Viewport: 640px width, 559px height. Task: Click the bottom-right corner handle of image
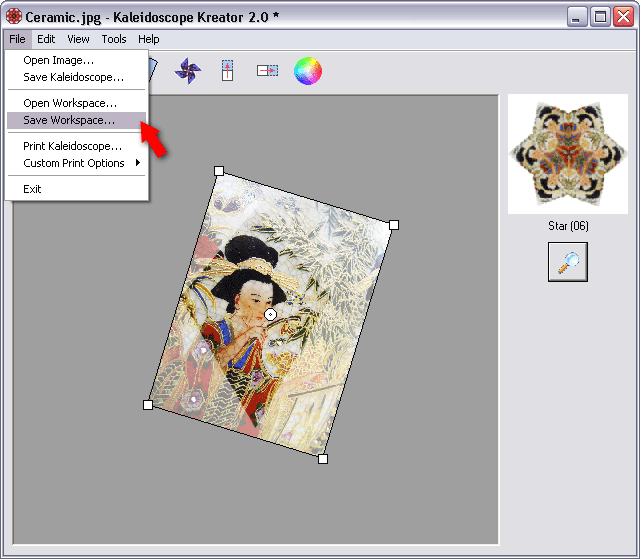point(323,459)
